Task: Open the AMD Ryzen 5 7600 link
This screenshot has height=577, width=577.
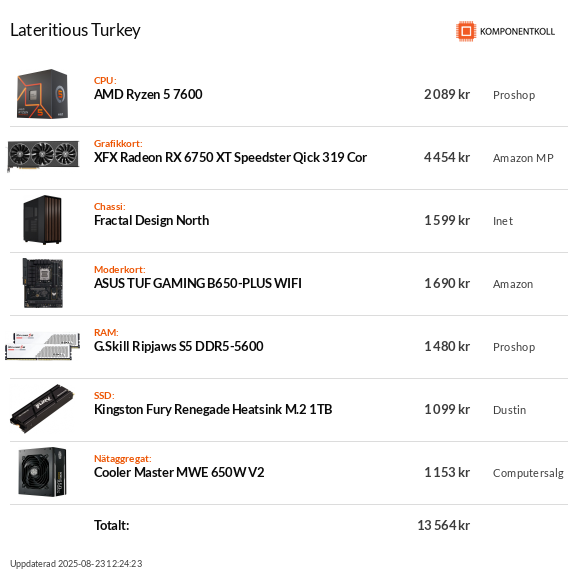Action: pos(148,95)
